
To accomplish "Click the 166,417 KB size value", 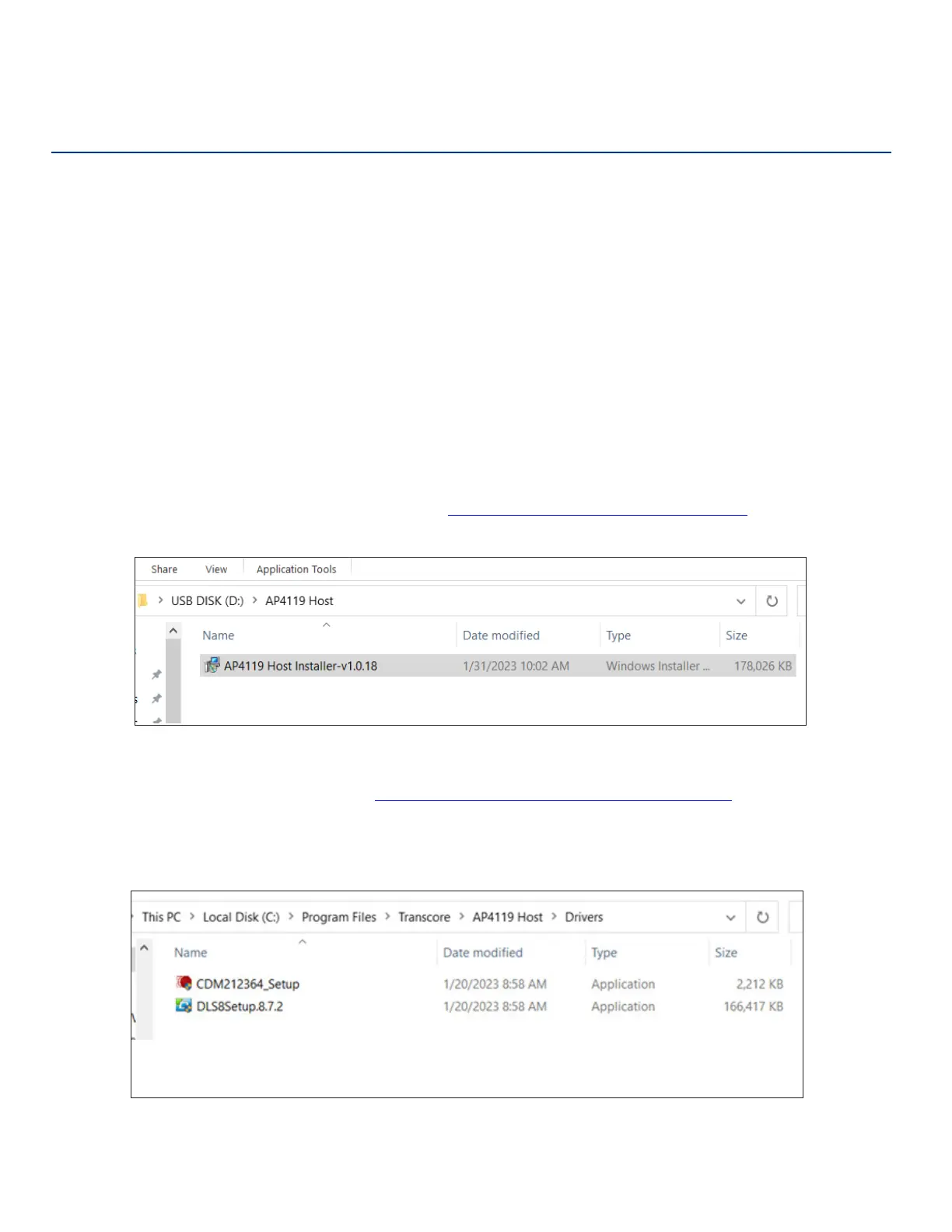I will point(753,1006).
